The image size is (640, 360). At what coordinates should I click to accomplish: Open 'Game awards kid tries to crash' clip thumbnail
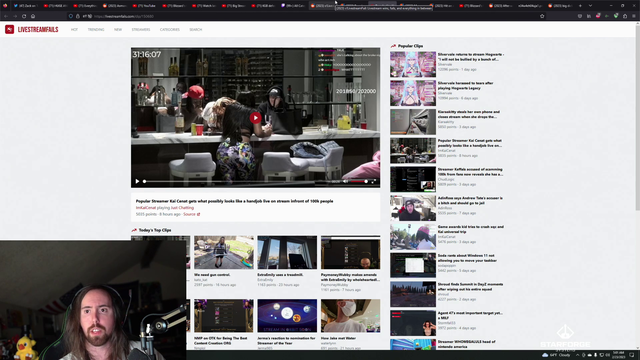pos(413,237)
